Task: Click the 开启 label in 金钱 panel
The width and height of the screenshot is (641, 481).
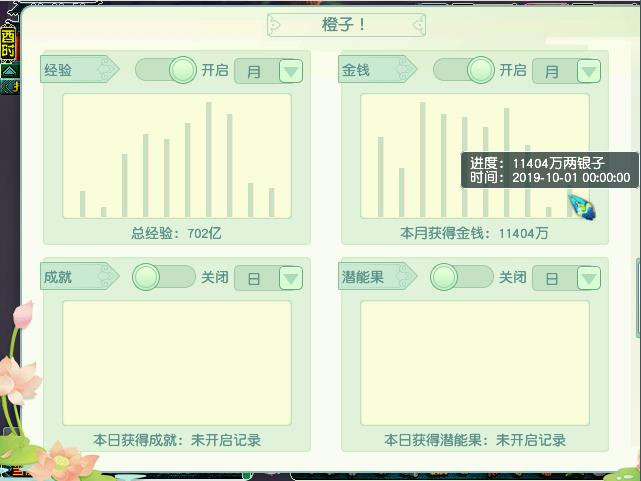Action: (x=513, y=70)
